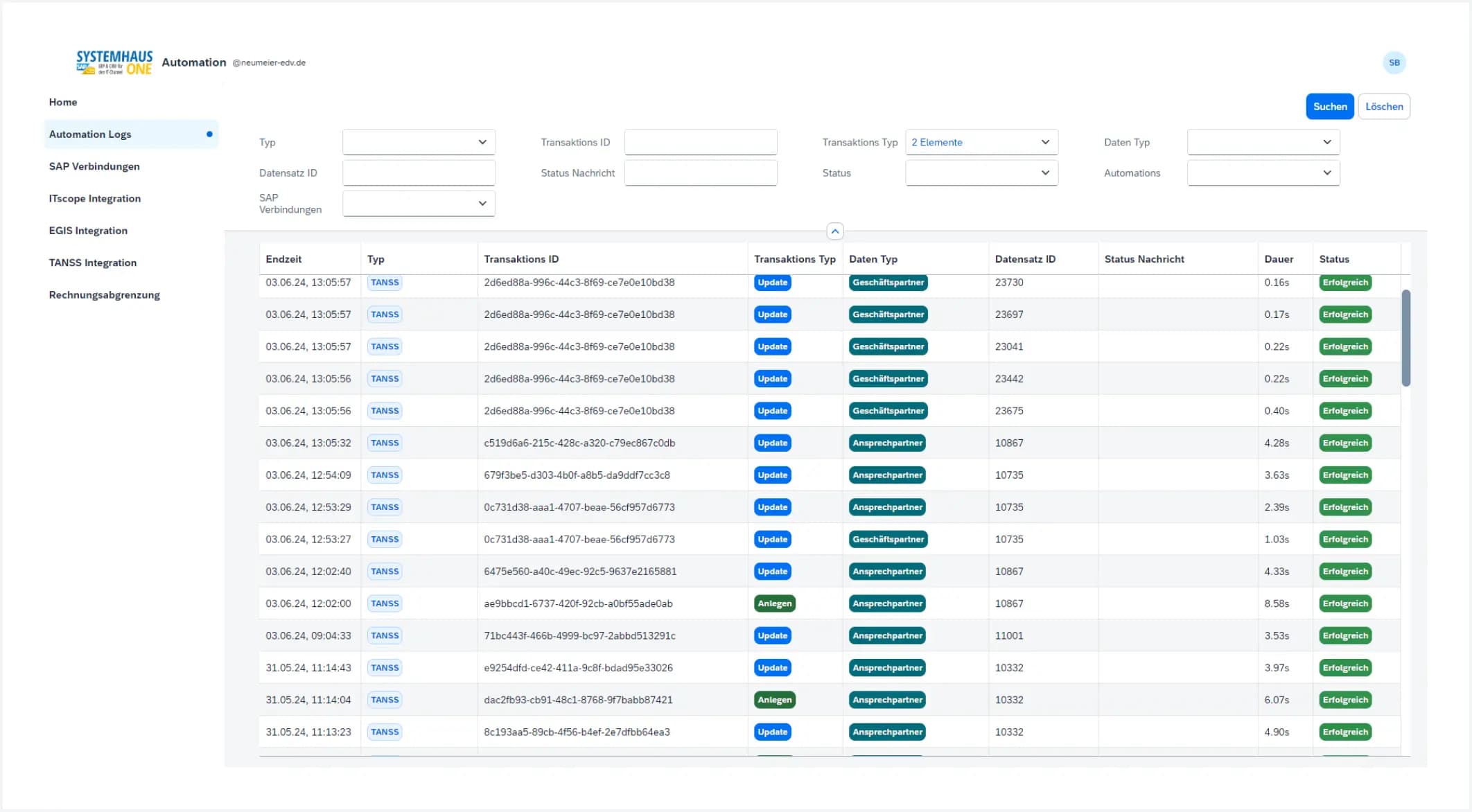Click the Status Nachricht input field
This screenshot has width=1472, height=812.
pos(701,173)
